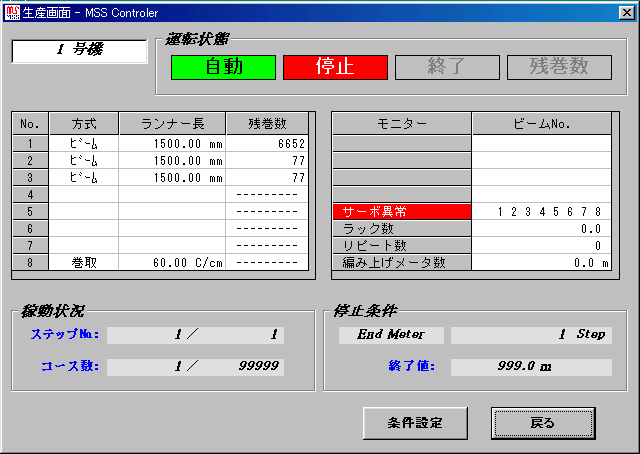Image resolution: width=640 pixels, height=454 pixels.
Task: Click the greyed 終了 status button
Action: [447, 67]
